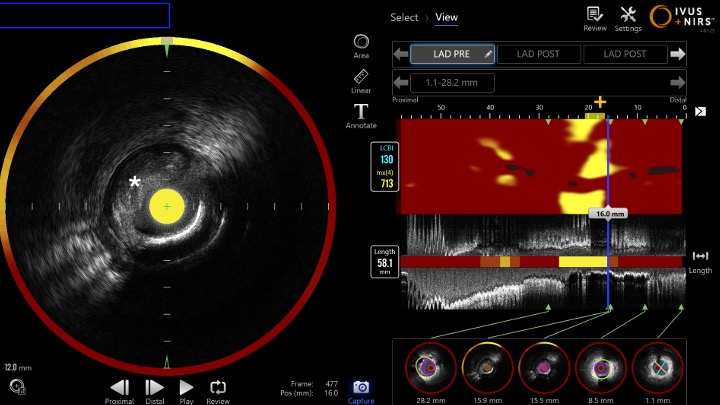The height and width of the screenshot is (405, 720).
Task: Click the Length measurement tool icon
Action: (700, 256)
